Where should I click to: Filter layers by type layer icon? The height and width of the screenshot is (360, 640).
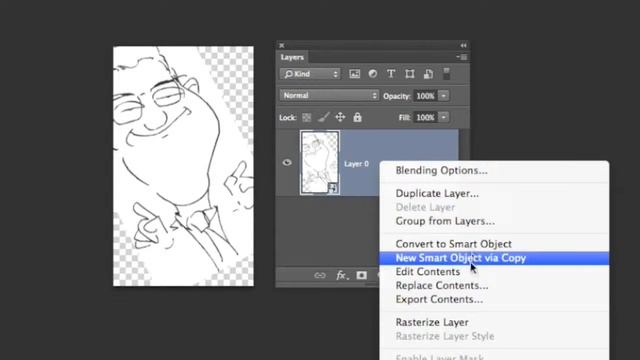391,74
